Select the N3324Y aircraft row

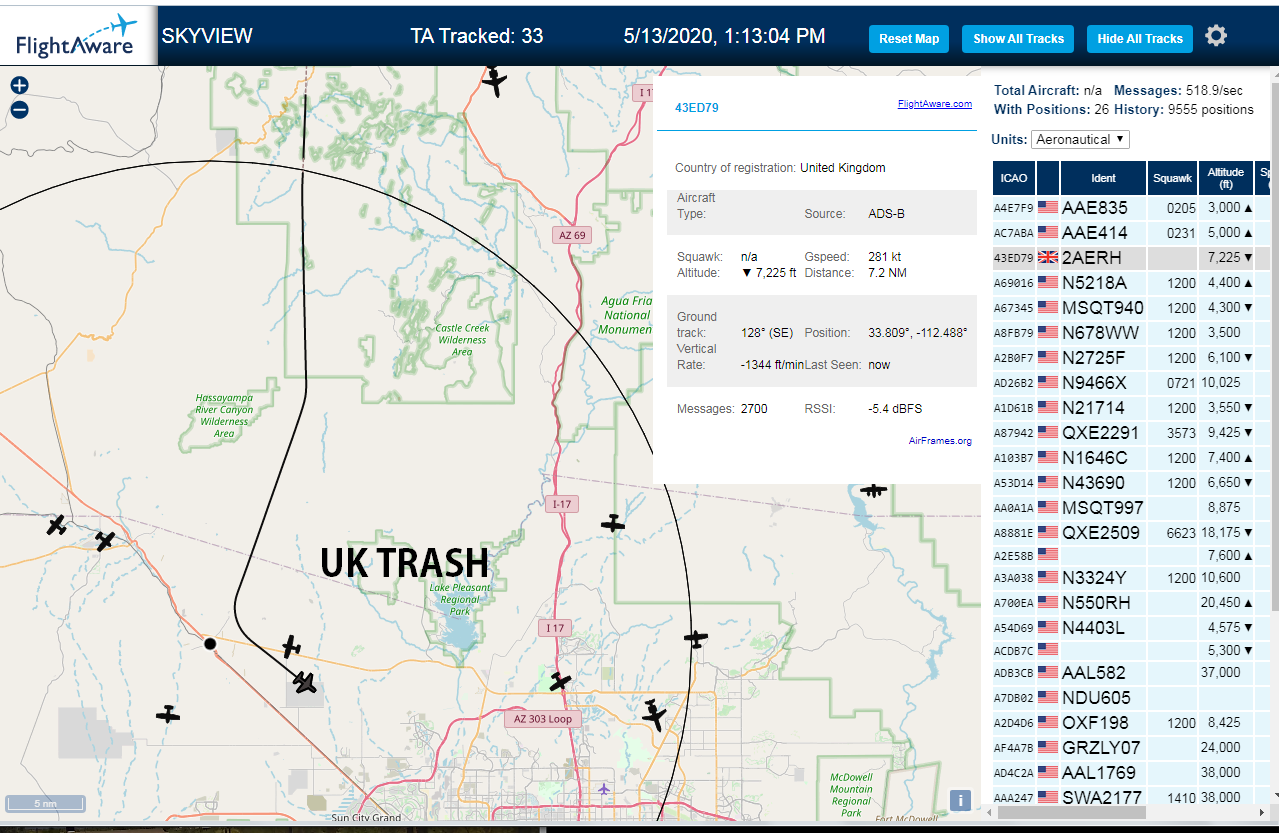pyautogui.click(x=1131, y=578)
